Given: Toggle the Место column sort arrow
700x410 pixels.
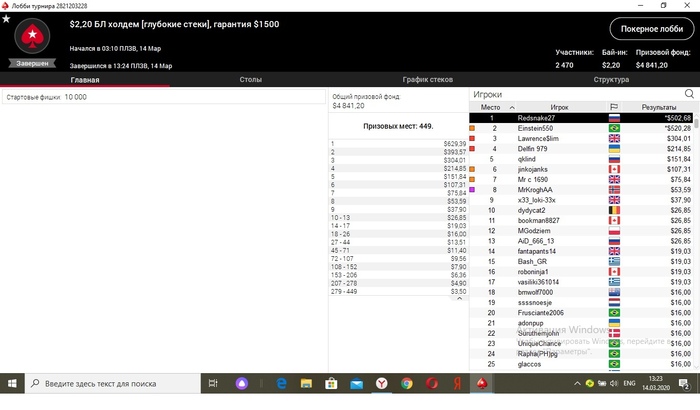Looking at the screenshot, I should click(x=512, y=108).
